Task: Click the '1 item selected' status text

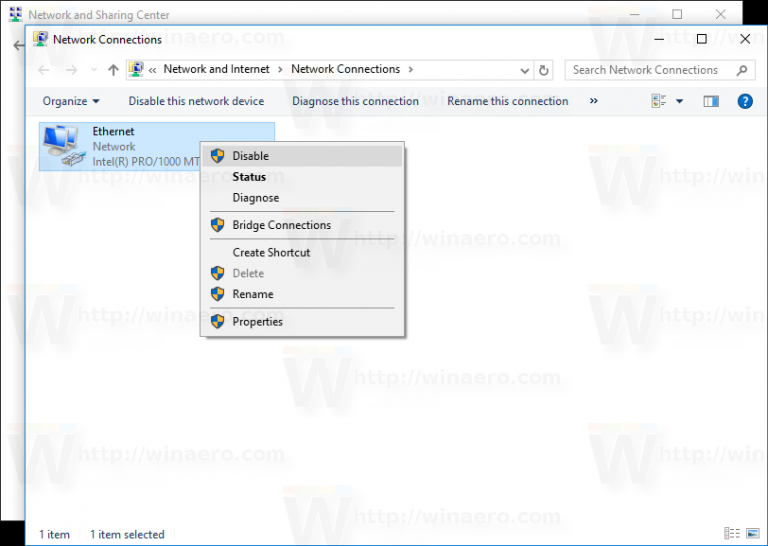Action: (127, 534)
